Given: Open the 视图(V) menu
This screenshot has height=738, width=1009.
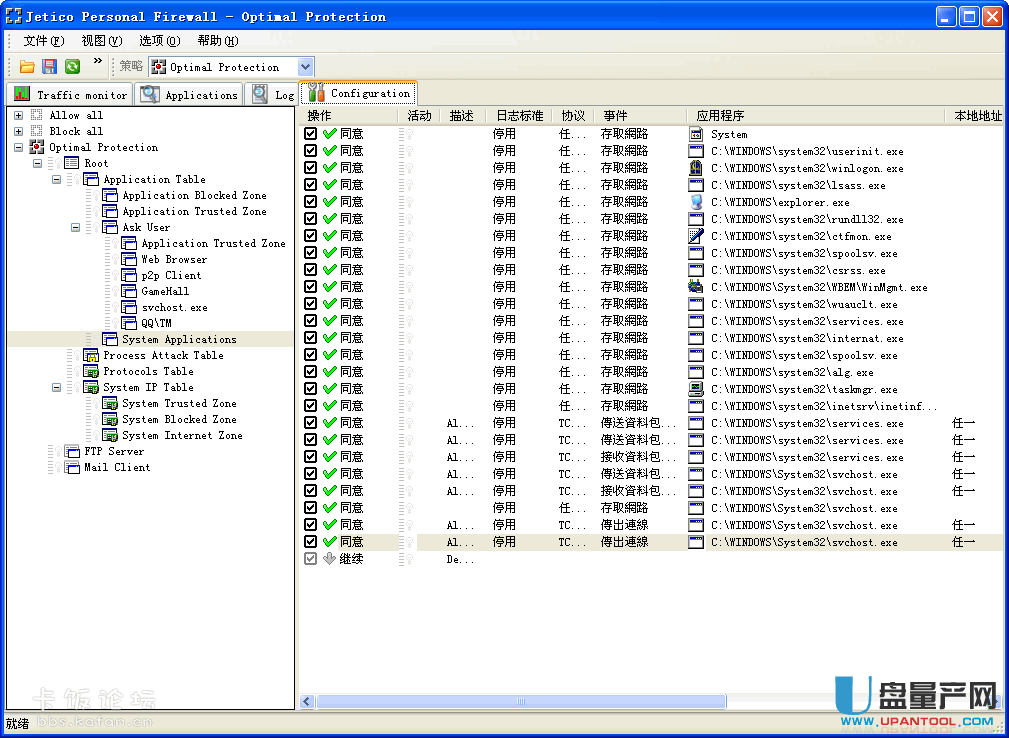Looking at the screenshot, I should point(102,41).
